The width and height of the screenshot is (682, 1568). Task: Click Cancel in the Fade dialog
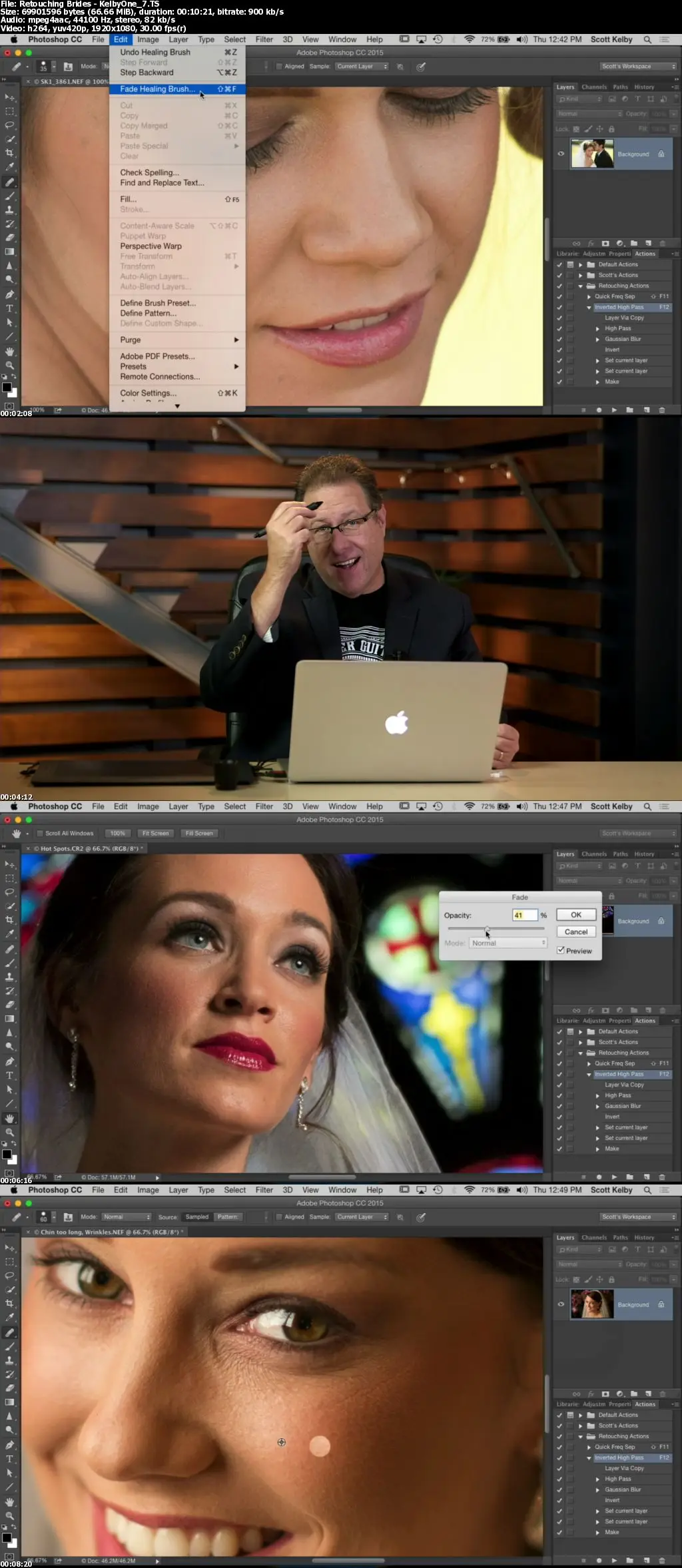click(x=576, y=932)
